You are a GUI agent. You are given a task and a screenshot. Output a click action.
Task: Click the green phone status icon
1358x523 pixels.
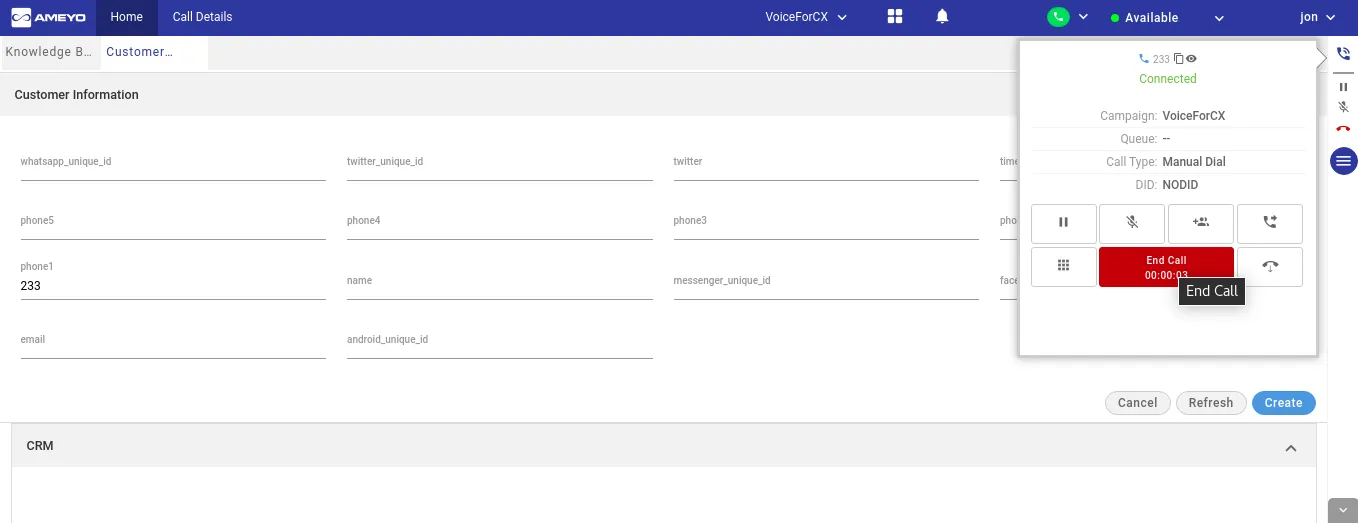1058,17
